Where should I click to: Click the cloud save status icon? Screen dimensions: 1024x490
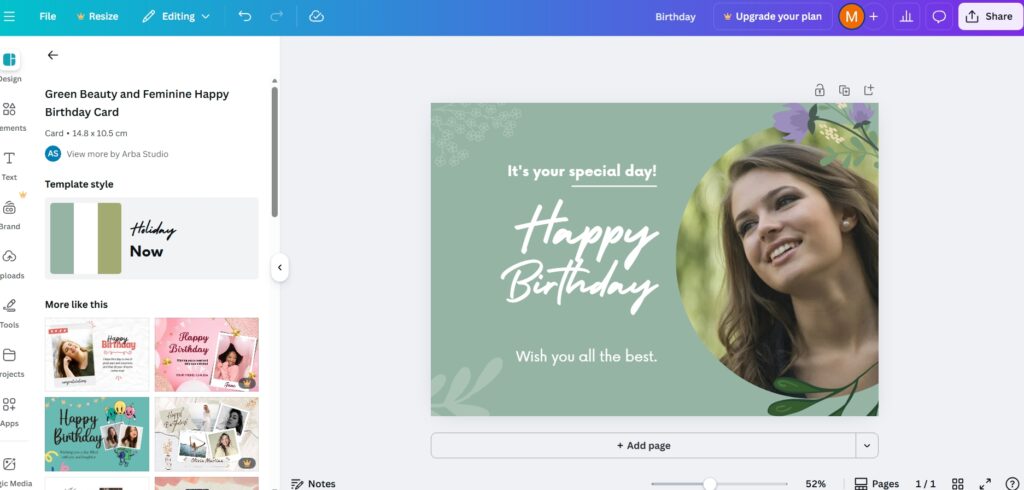pos(316,17)
